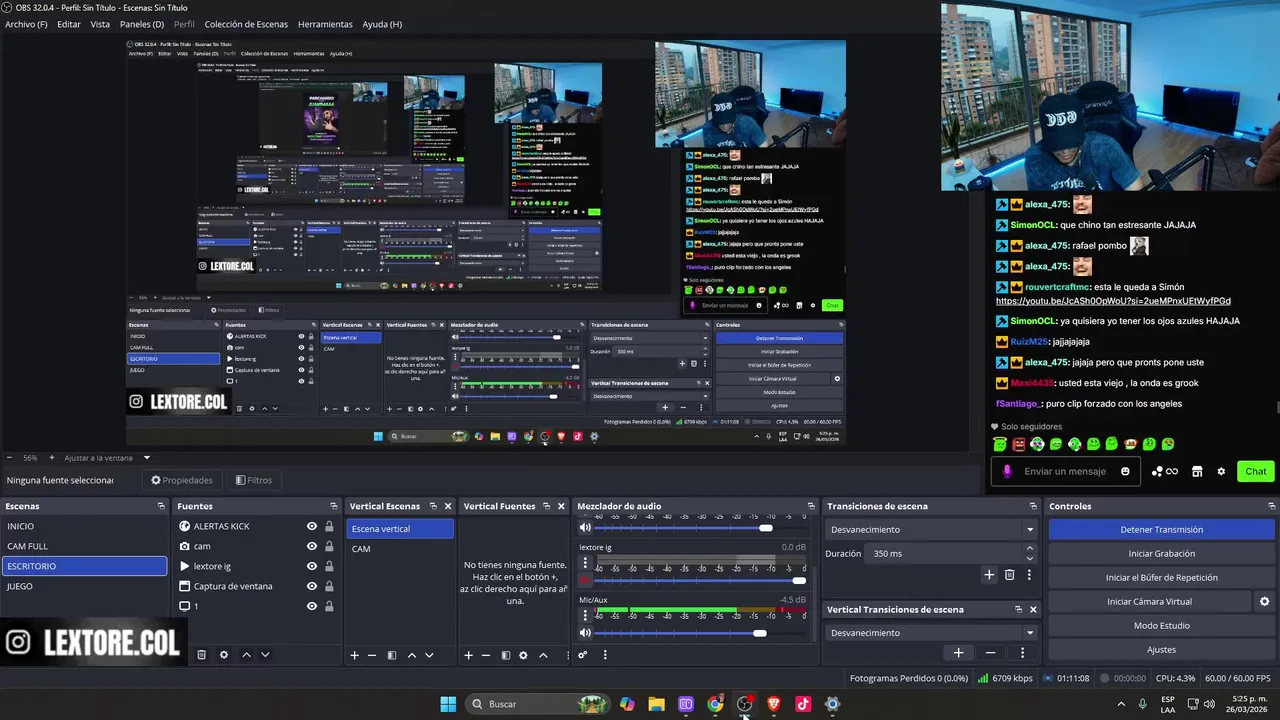The height and width of the screenshot is (720, 1280).
Task: Open transition properties three-dot menu
Action: coord(1029,575)
